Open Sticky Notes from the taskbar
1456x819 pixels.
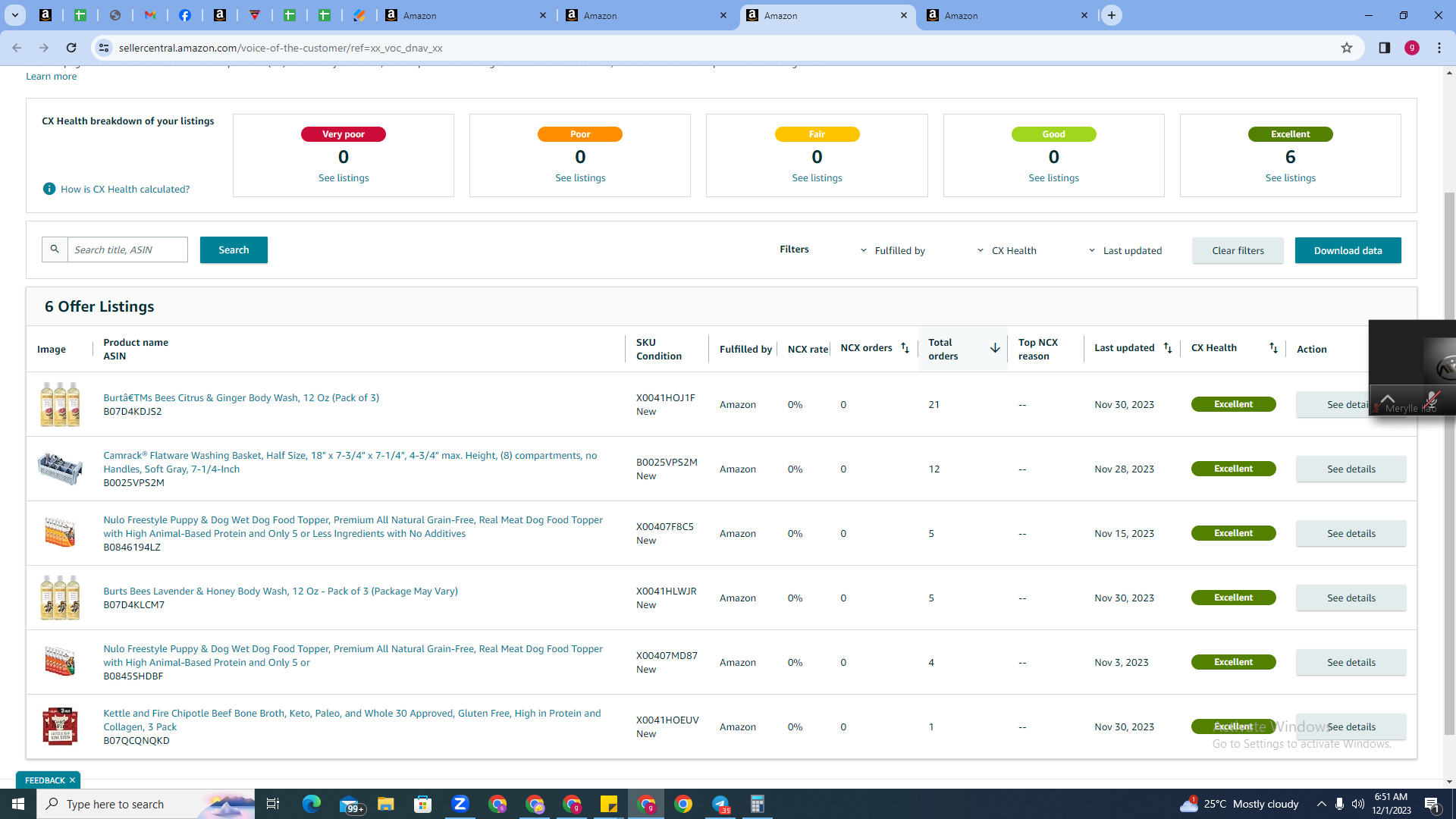(x=609, y=804)
